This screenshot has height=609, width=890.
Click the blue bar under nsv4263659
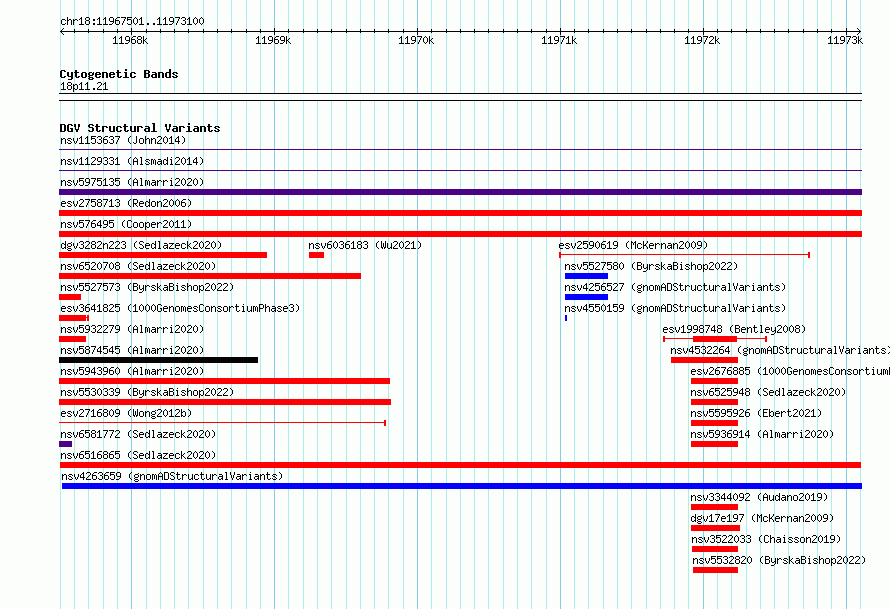(461, 486)
